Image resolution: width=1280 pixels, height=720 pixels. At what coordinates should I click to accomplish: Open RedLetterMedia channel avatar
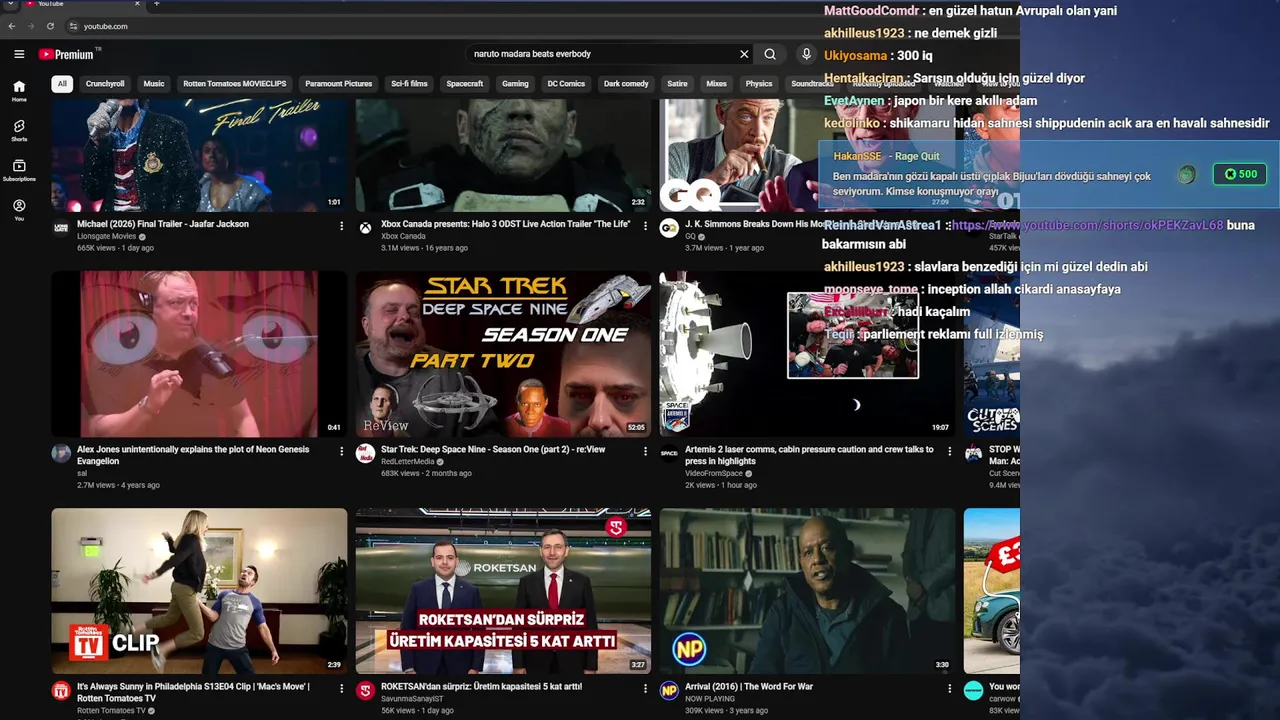coord(365,453)
